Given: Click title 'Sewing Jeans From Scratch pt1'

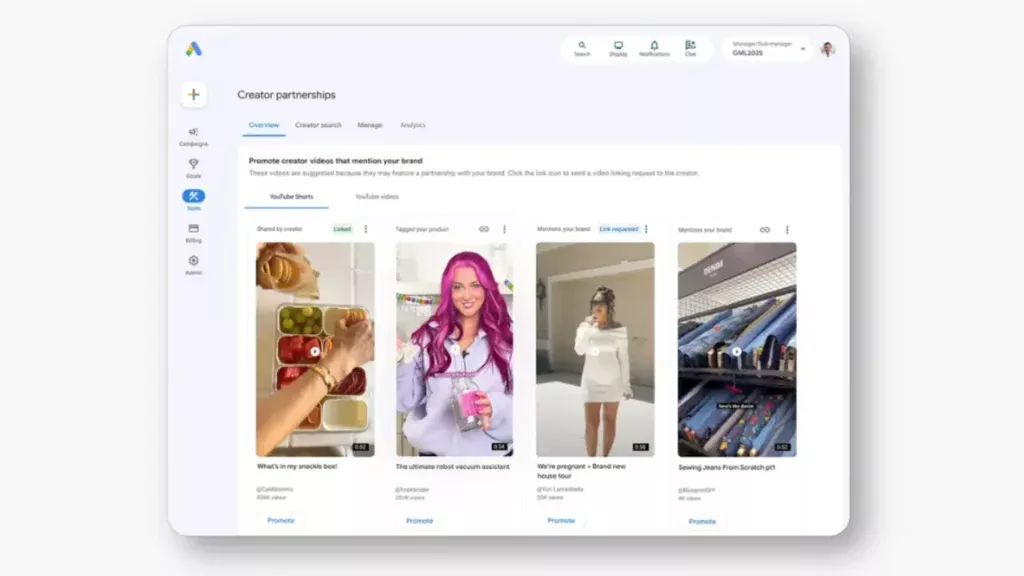Looking at the screenshot, I should pyautogui.click(x=726, y=468).
